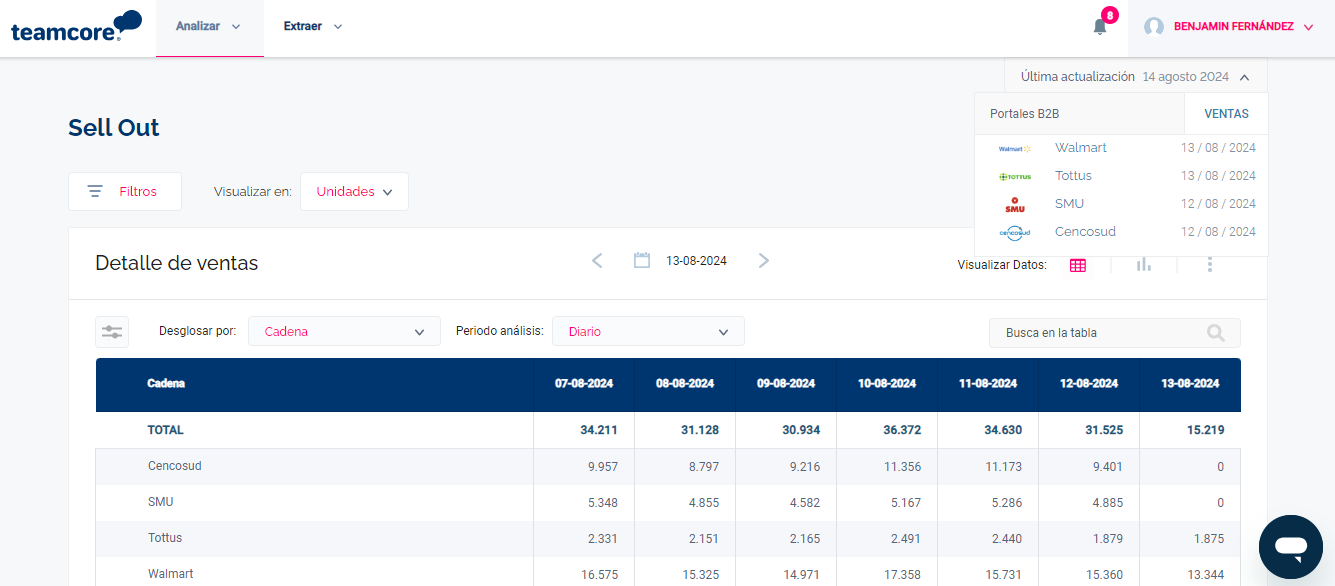Open the notifications bell icon
Image resolution: width=1335 pixels, height=586 pixels.
click(1100, 27)
